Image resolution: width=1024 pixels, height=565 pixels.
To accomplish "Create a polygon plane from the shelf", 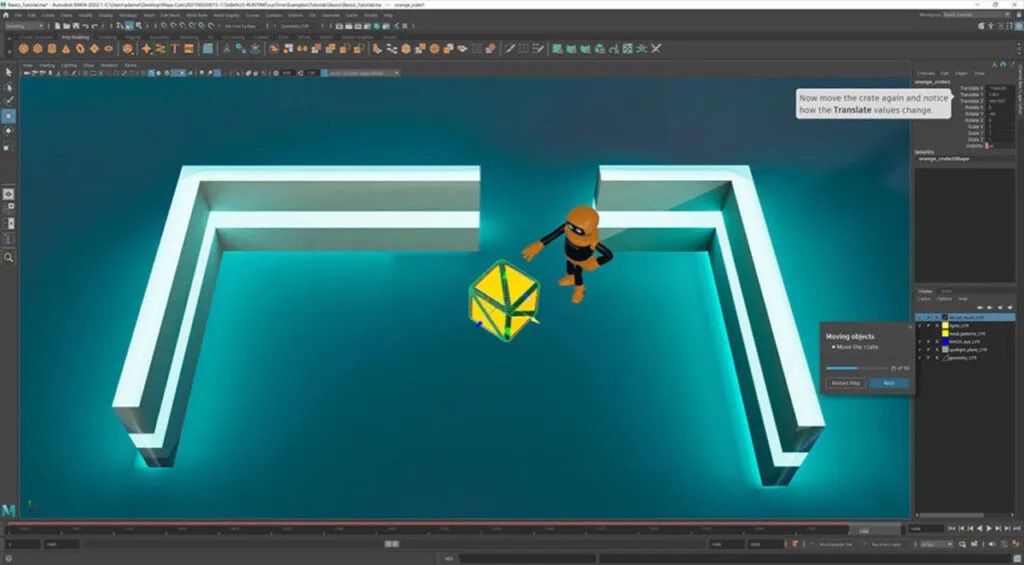I will click(94, 48).
